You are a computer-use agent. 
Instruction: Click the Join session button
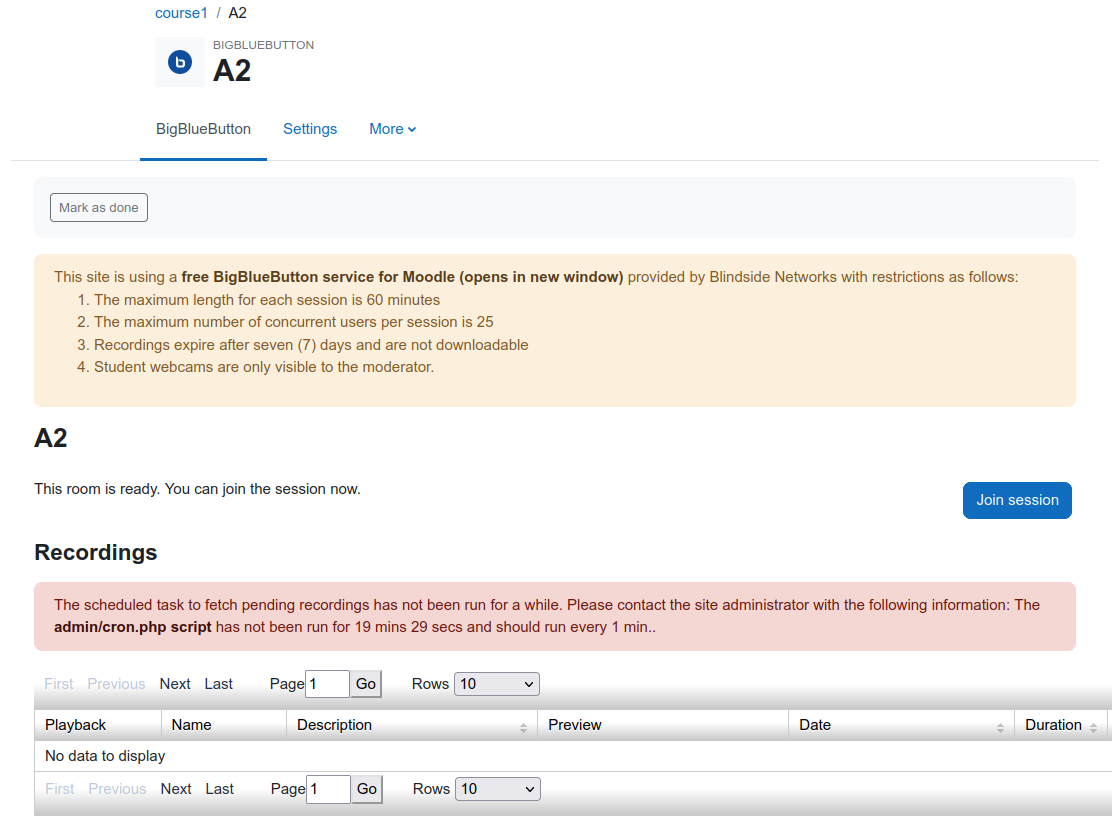tap(1017, 500)
